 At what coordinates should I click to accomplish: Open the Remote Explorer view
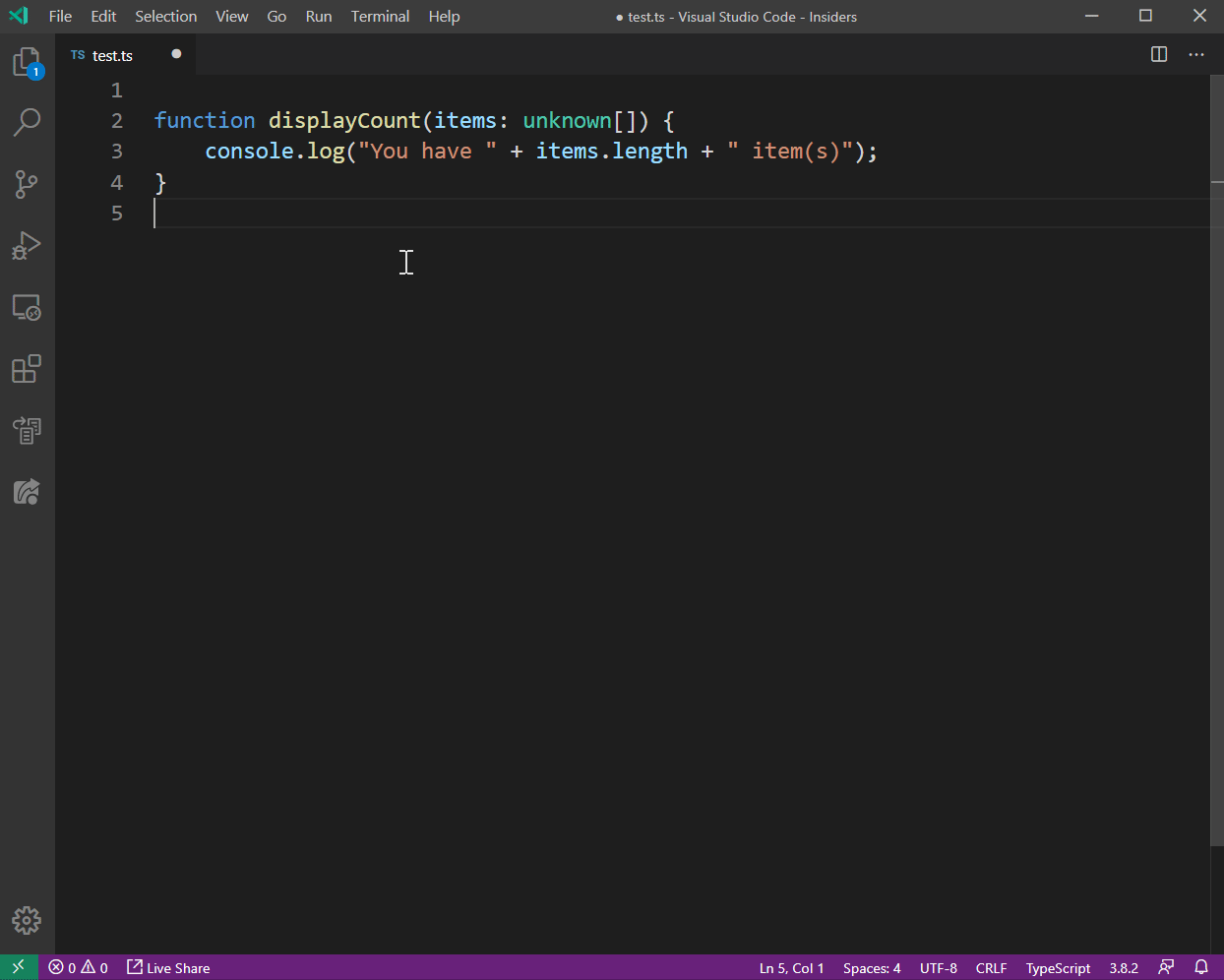27,307
